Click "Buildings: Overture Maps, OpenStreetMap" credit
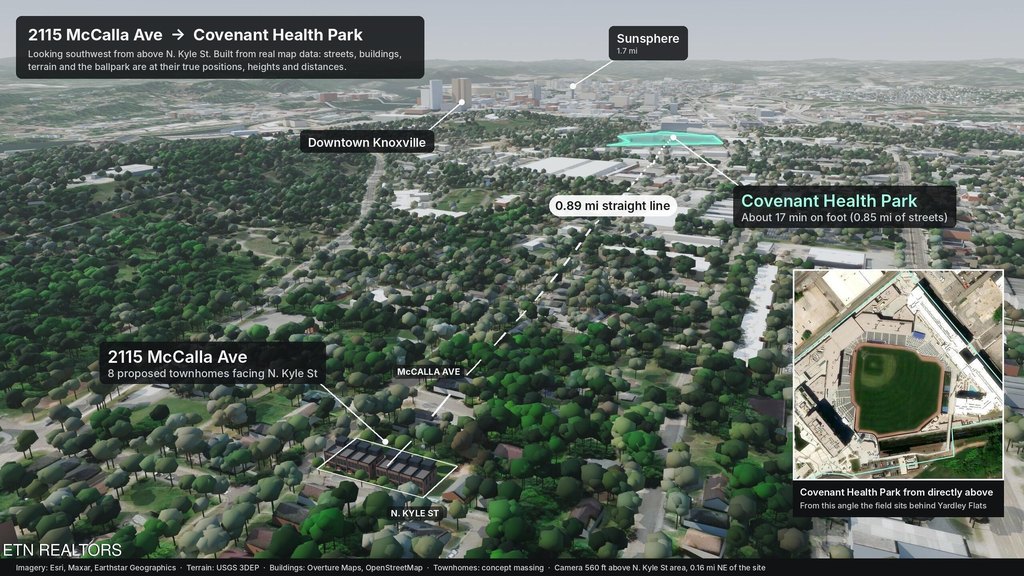This screenshot has width=1024, height=576. pos(345,568)
